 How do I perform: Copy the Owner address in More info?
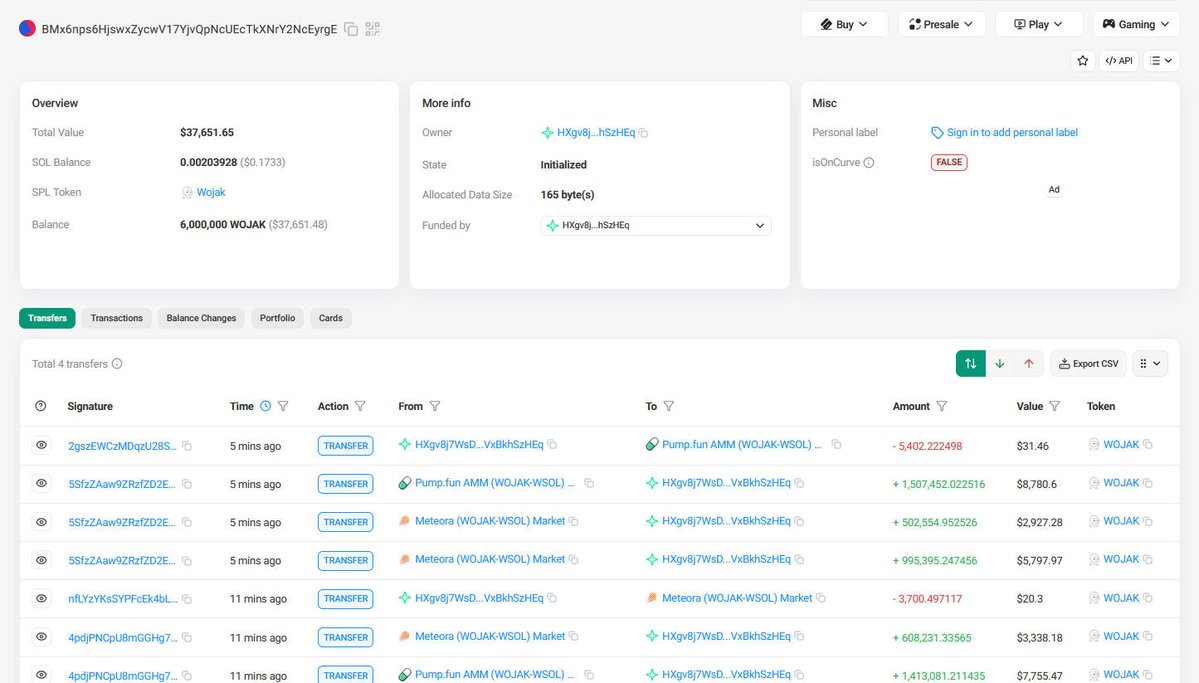point(644,133)
